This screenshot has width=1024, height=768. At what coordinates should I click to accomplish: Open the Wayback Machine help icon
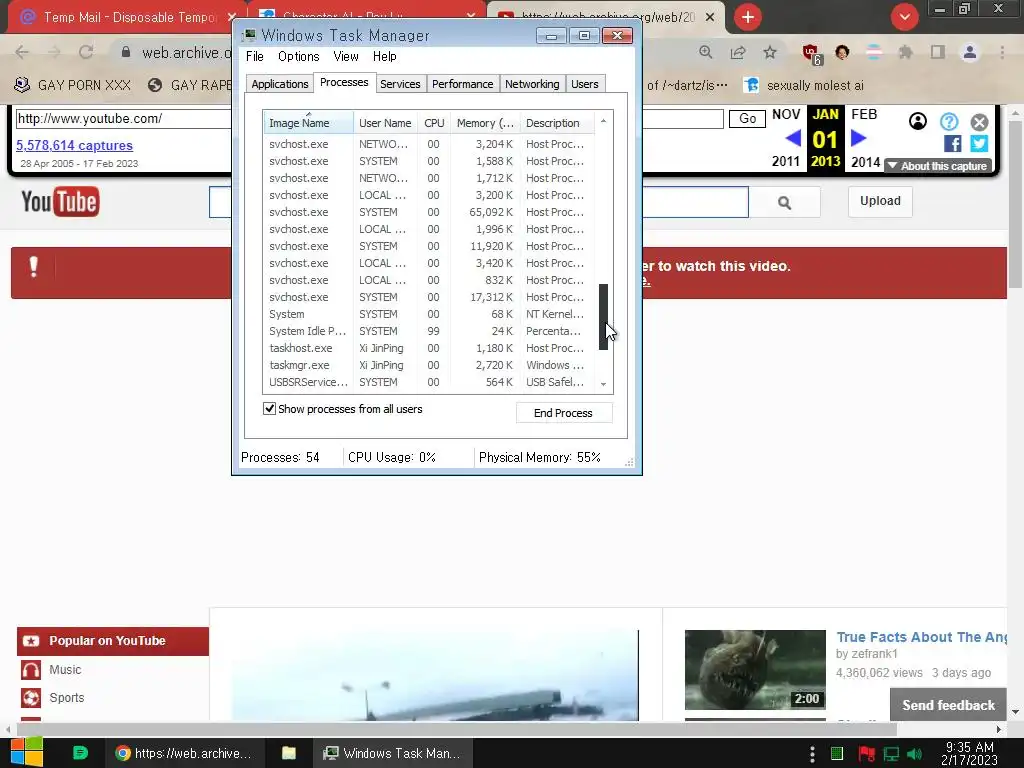coord(949,121)
